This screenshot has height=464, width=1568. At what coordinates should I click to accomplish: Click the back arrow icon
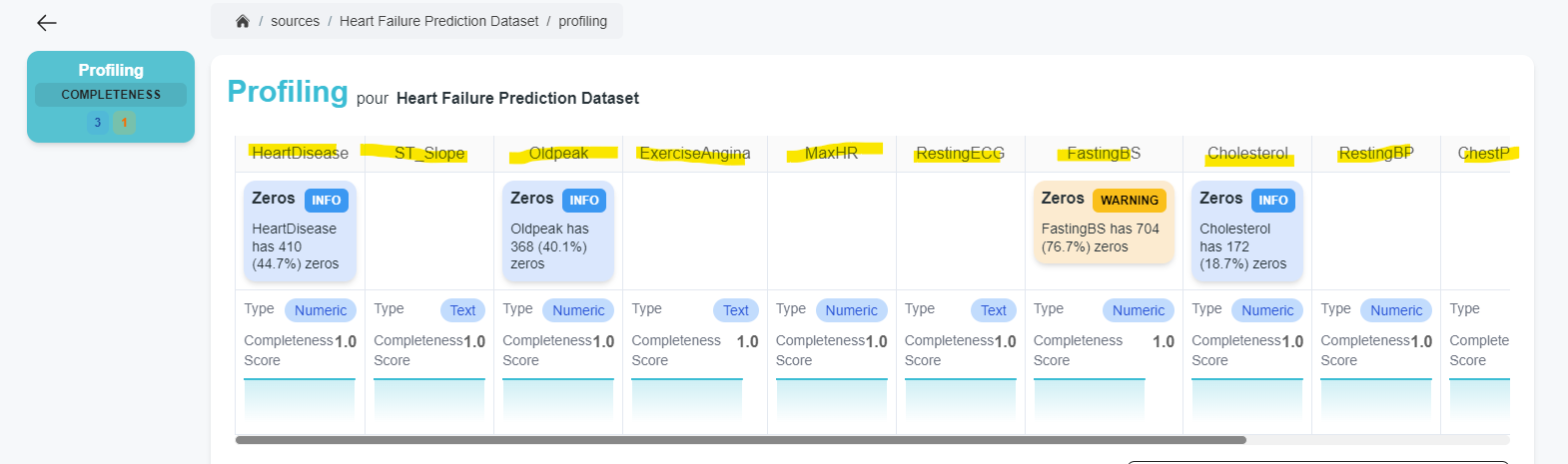click(46, 23)
